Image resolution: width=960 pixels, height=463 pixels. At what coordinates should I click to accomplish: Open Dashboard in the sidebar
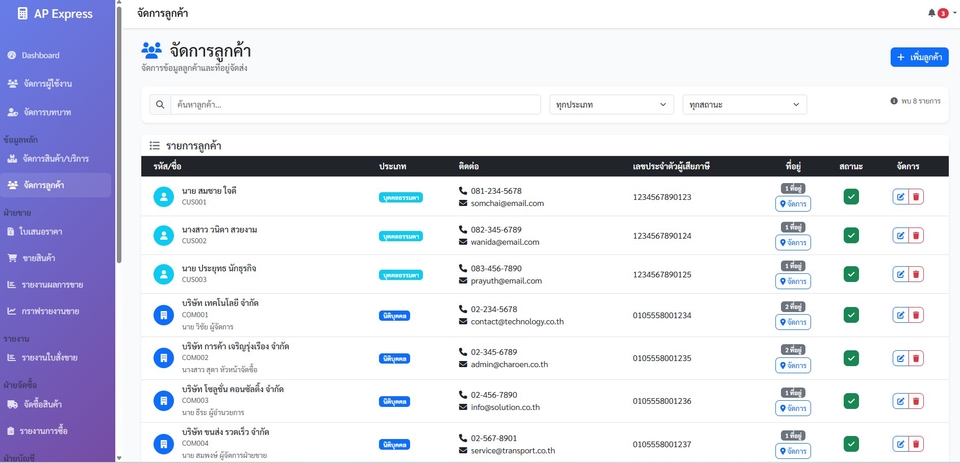pos(40,55)
